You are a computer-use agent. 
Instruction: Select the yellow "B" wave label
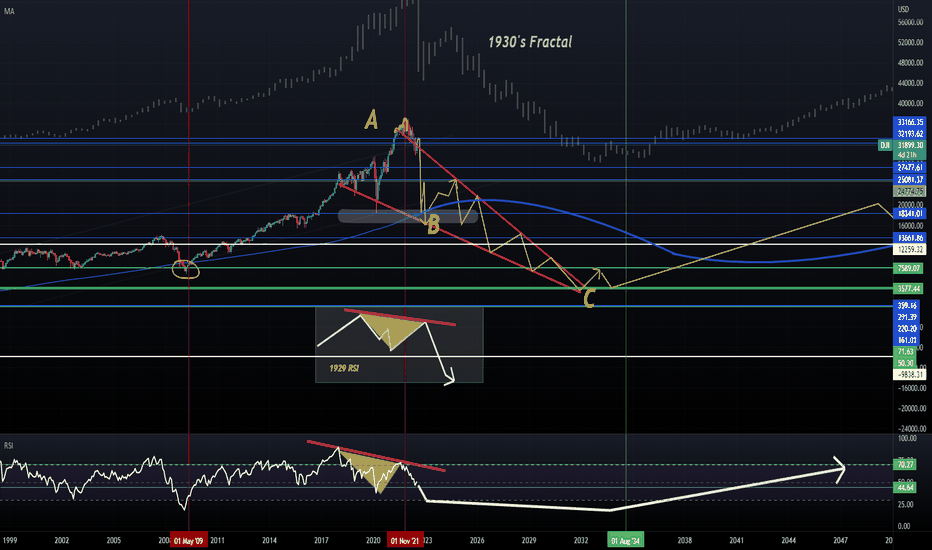[433, 225]
